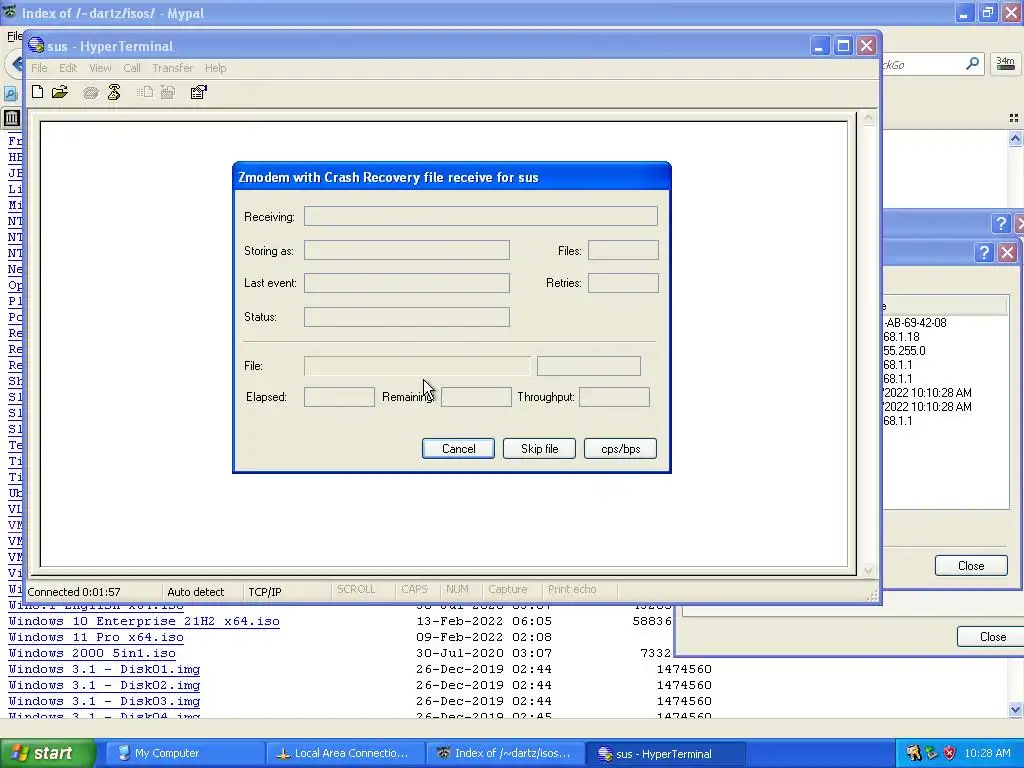The image size is (1024, 768).
Task: Click the Disconnect icon in HyperTerminal toolbar
Action: point(114,92)
